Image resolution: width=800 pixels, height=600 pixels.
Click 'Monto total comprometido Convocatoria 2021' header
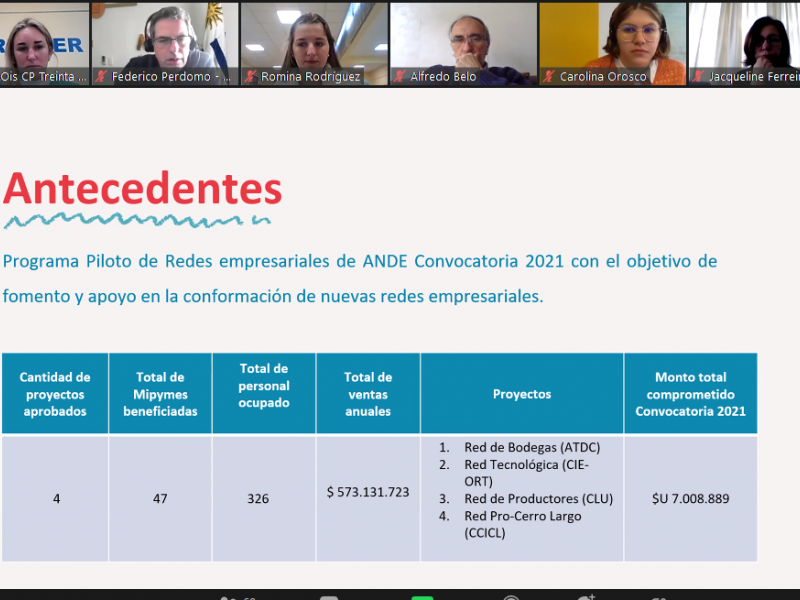point(690,394)
